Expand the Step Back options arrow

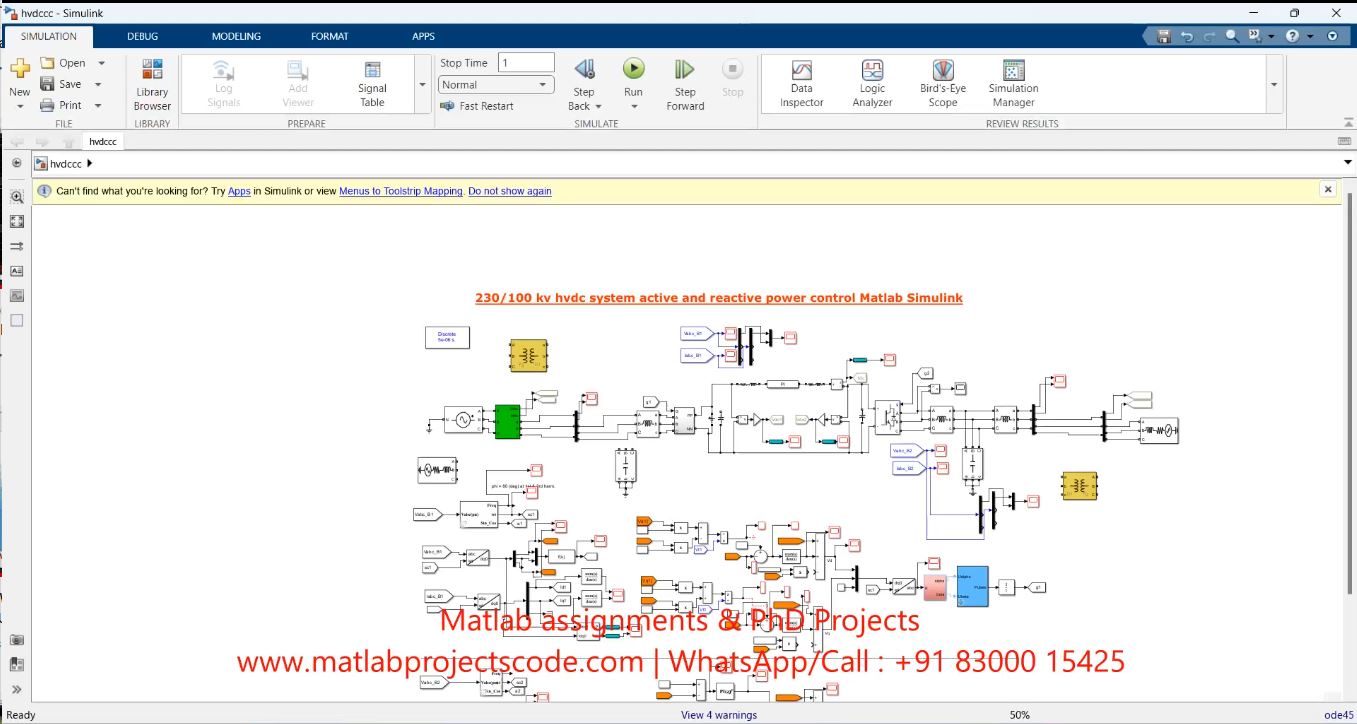[598, 107]
